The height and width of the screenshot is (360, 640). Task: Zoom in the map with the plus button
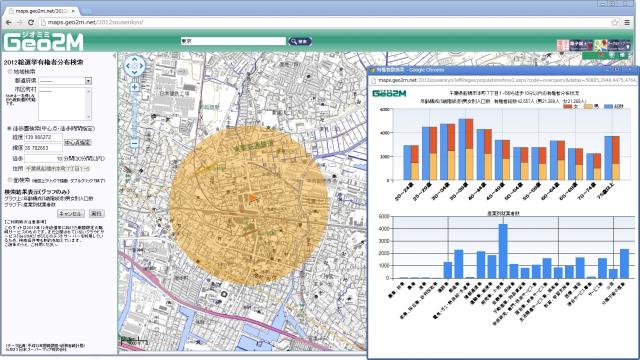134,87
